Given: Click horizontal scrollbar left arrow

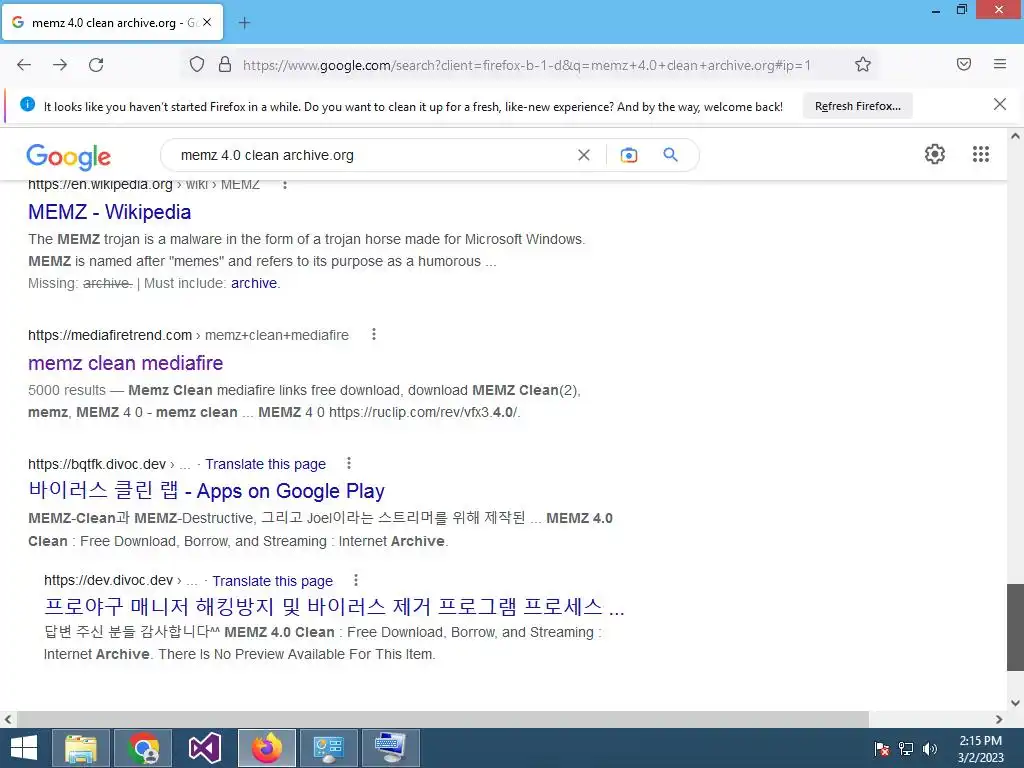Looking at the screenshot, I should 8,719.
